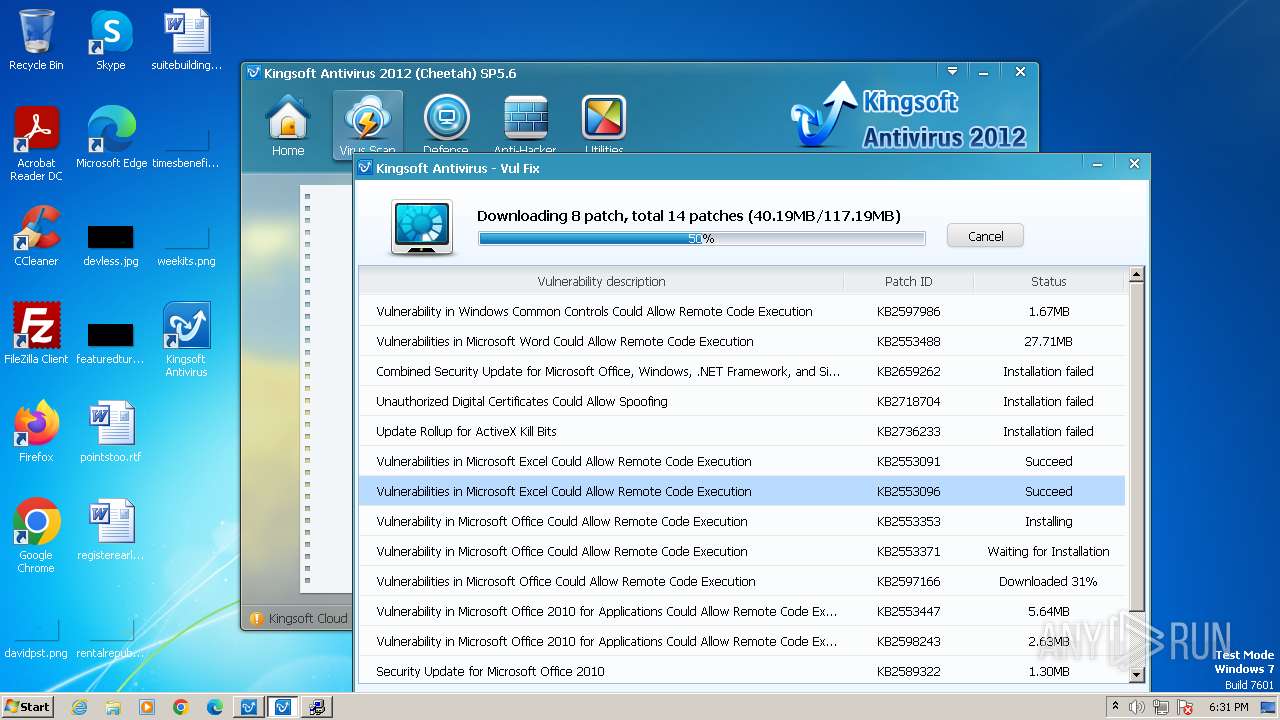Screen dimensions: 1280x720
Task: Open Firefox desktop shortcut
Action: tap(36, 432)
